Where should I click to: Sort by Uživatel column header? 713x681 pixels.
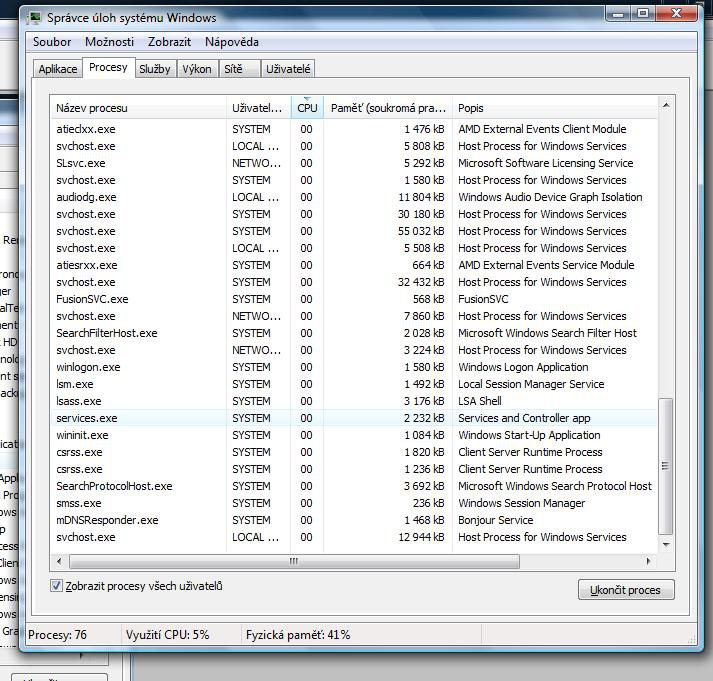pos(258,108)
